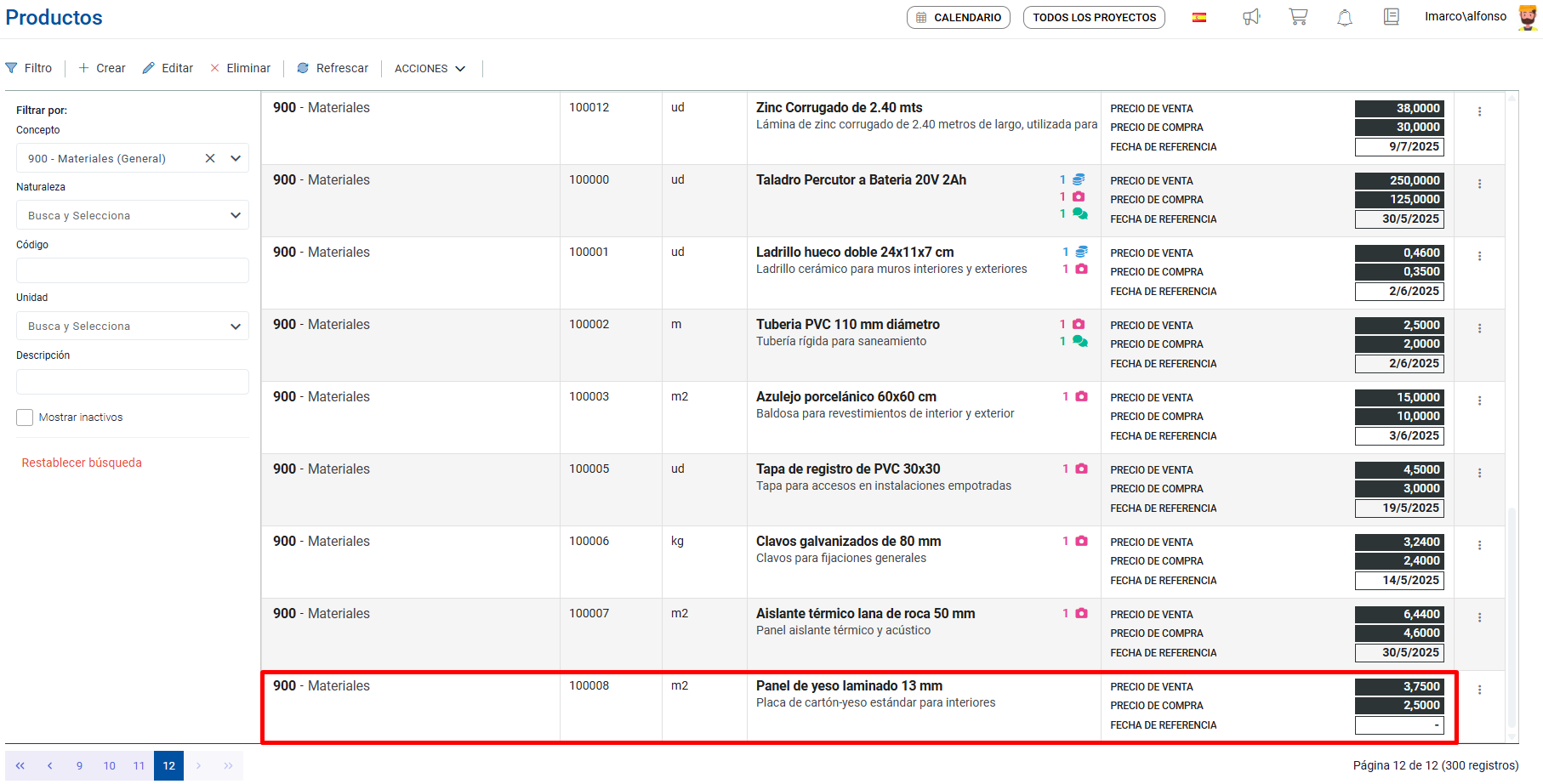The height and width of the screenshot is (784, 1543).
Task: Go to page 10
Action: (110, 765)
